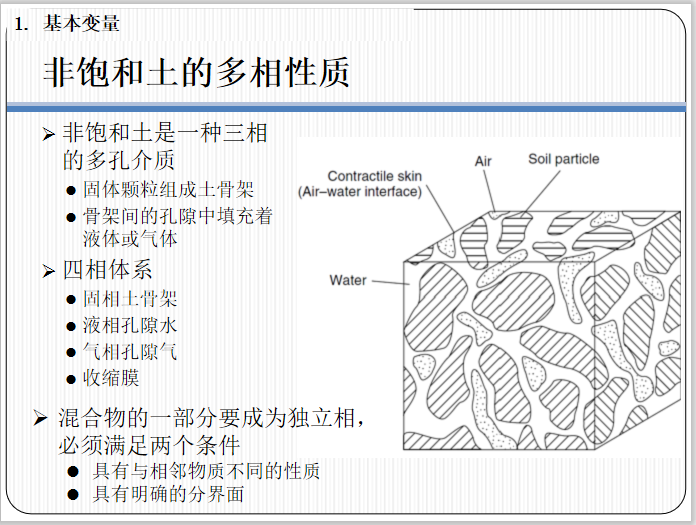Click the Water label left of cube
This screenshot has height=525, width=696.
click(x=348, y=280)
